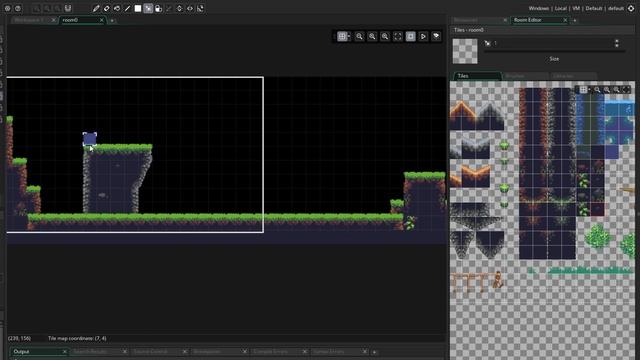Pick the orange peak tile in palette
The width and height of the screenshot is (640, 360).
tap(463, 115)
